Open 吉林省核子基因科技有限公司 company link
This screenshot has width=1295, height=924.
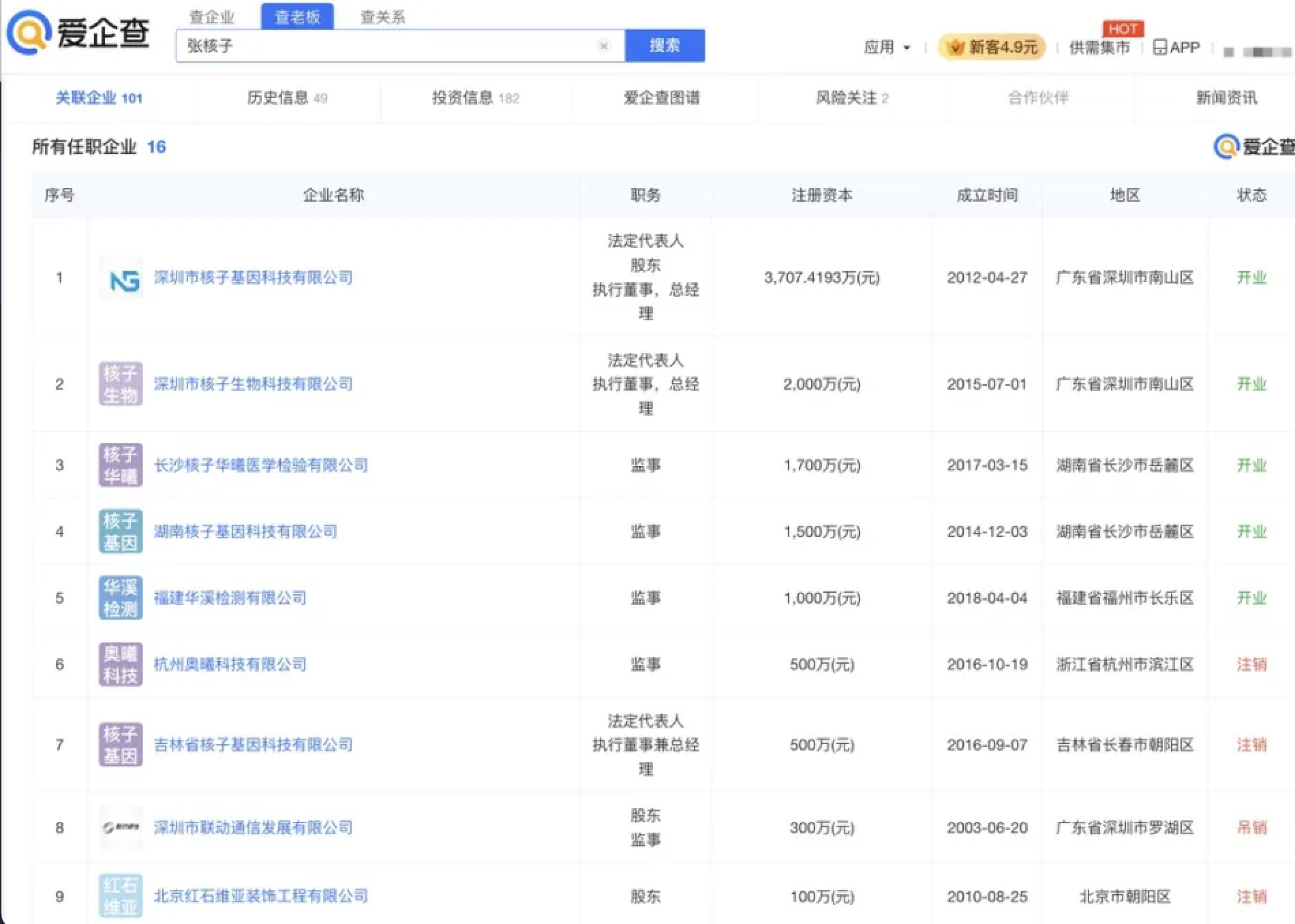click(254, 745)
